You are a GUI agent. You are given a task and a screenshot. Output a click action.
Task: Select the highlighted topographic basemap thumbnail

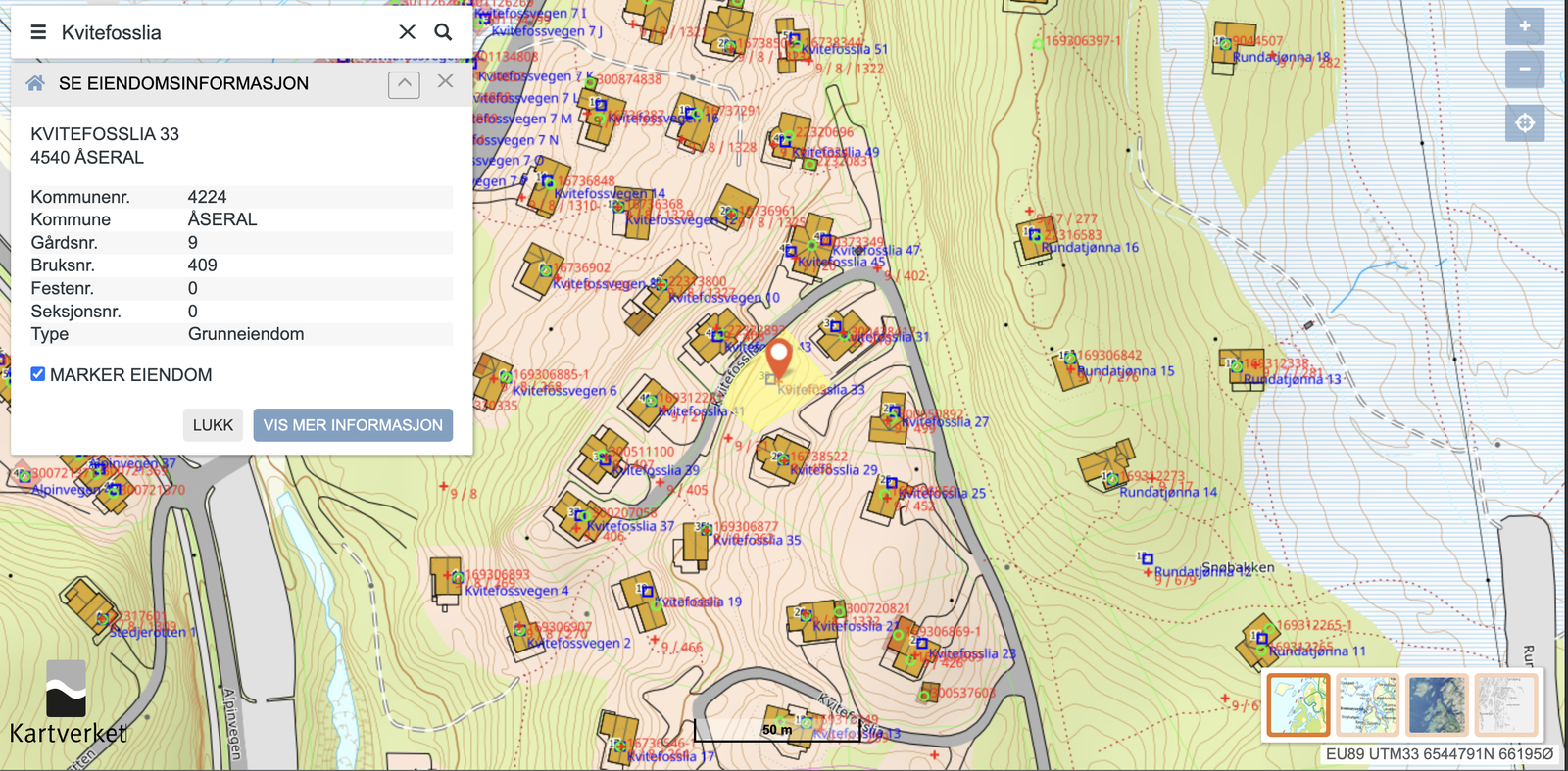pyautogui.click(x=1298, y=704)
